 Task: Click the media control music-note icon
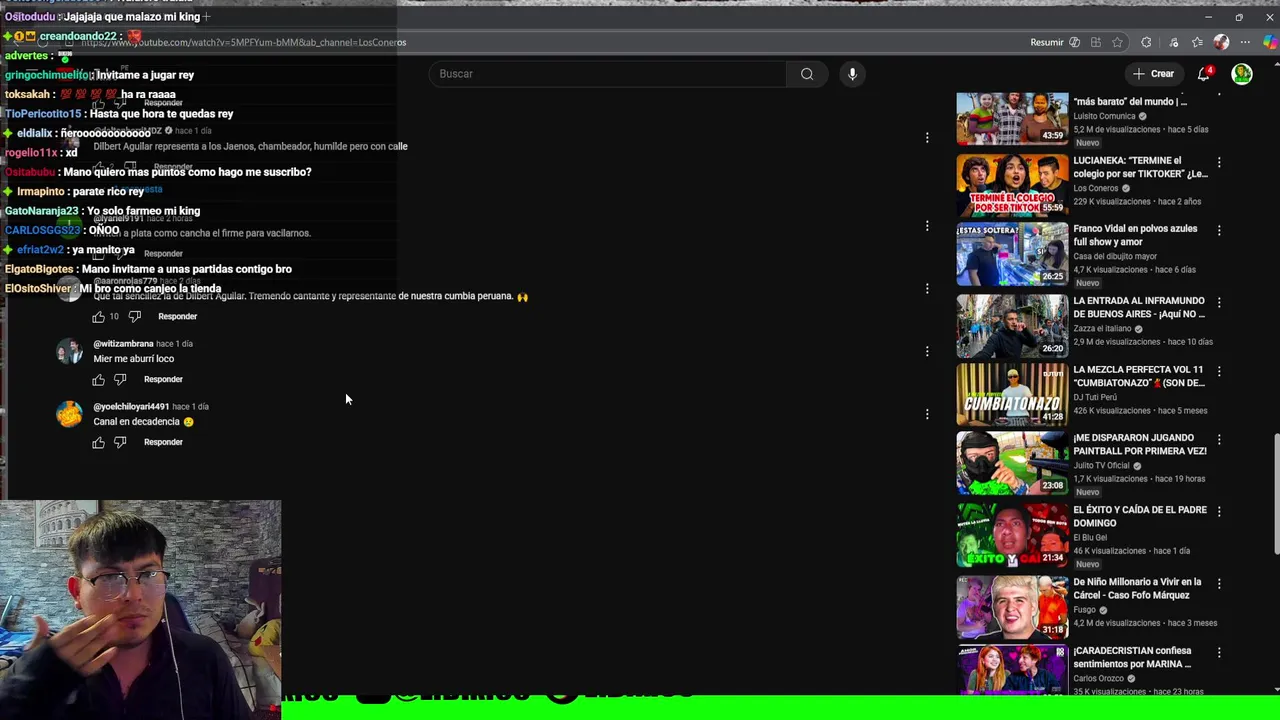[x=1173, y=42]
